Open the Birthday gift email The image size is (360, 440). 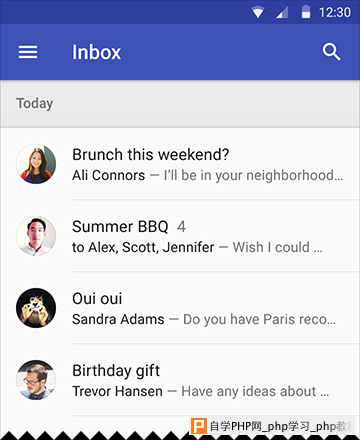180,380
